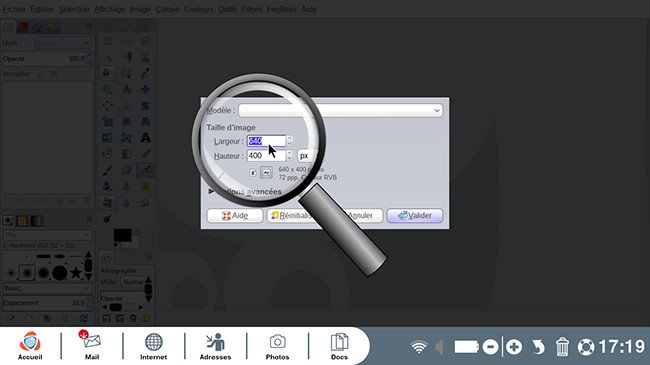Screen dimensions: 650x365
Task: Toggle the lock pixels icon next to Verrouiller
Action: click(40, 74)
